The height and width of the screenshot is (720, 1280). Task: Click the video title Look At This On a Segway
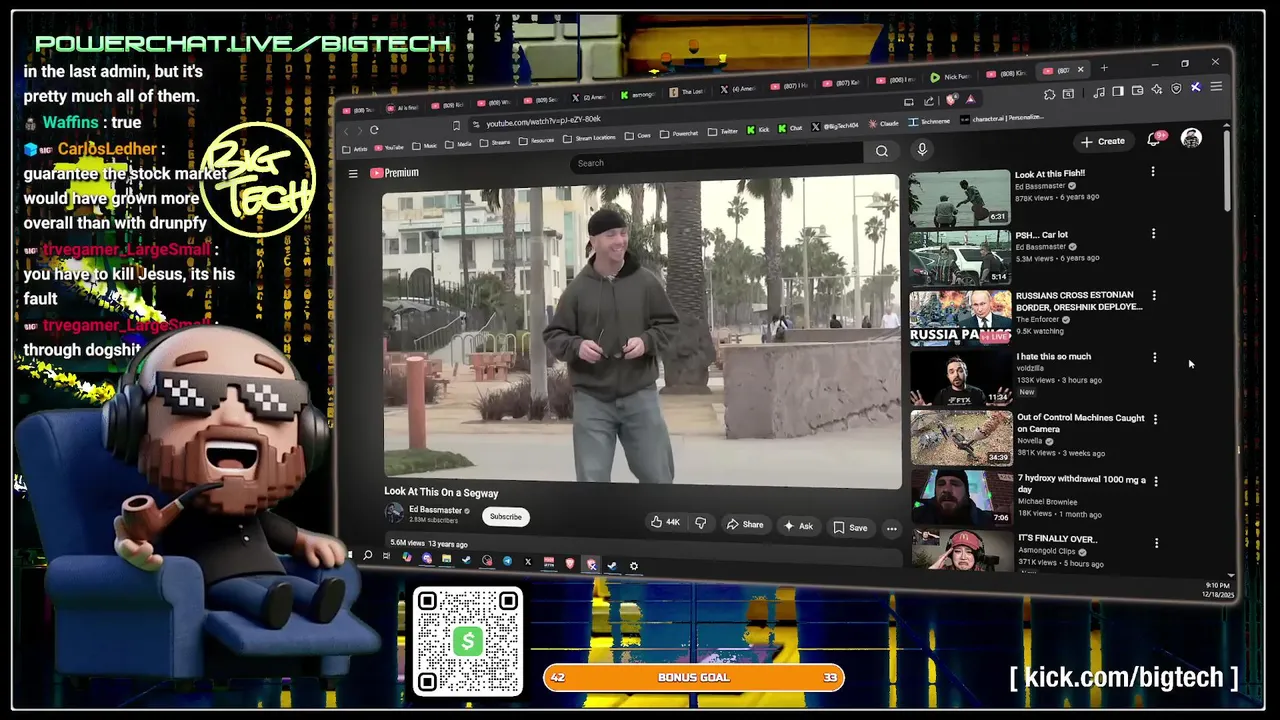(441, 492)
